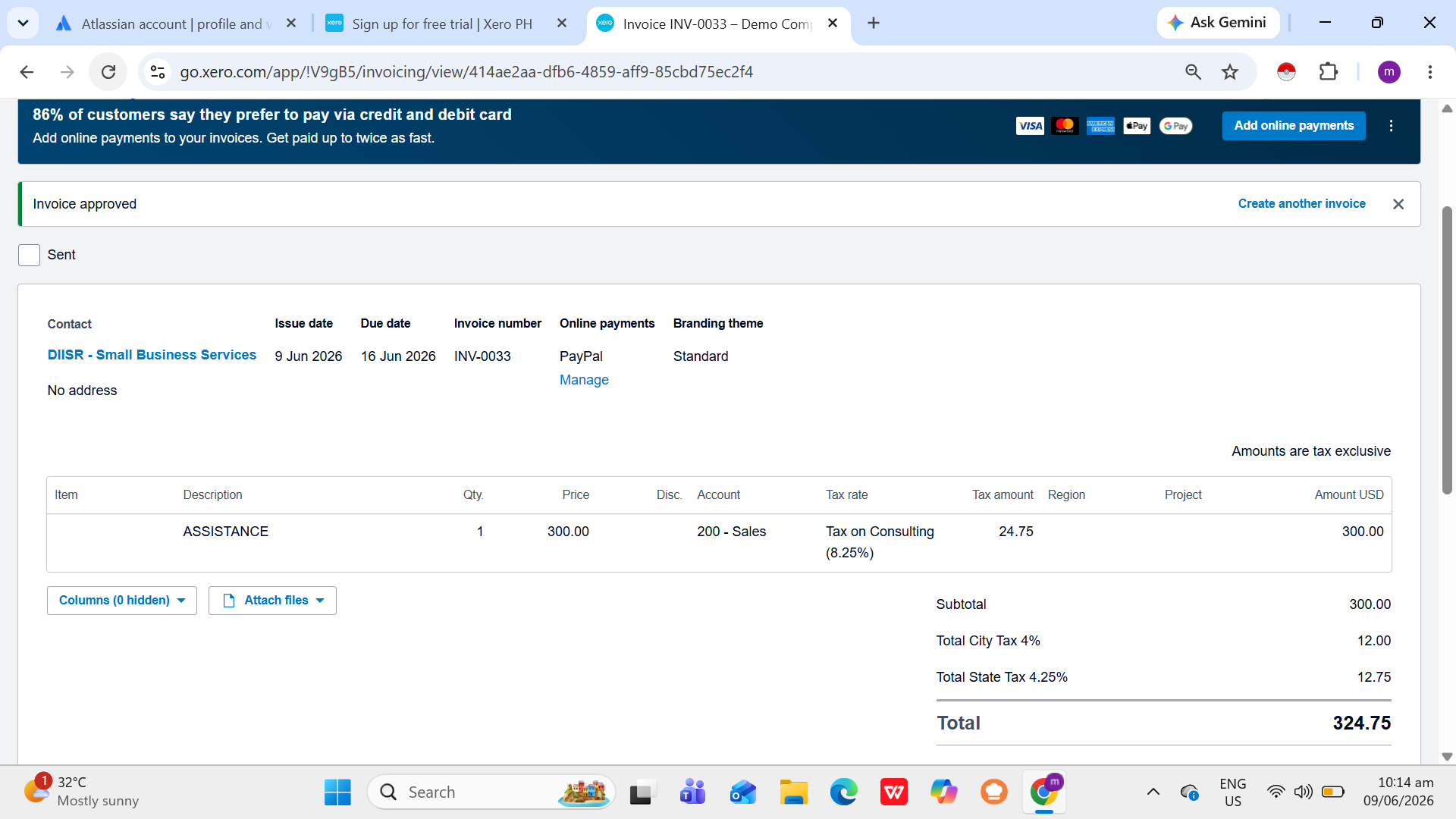This screenshot has height=819, width=1456.
Task: Click the browser forward arrow
Action: pyautogui.click(x=67, y=72)
